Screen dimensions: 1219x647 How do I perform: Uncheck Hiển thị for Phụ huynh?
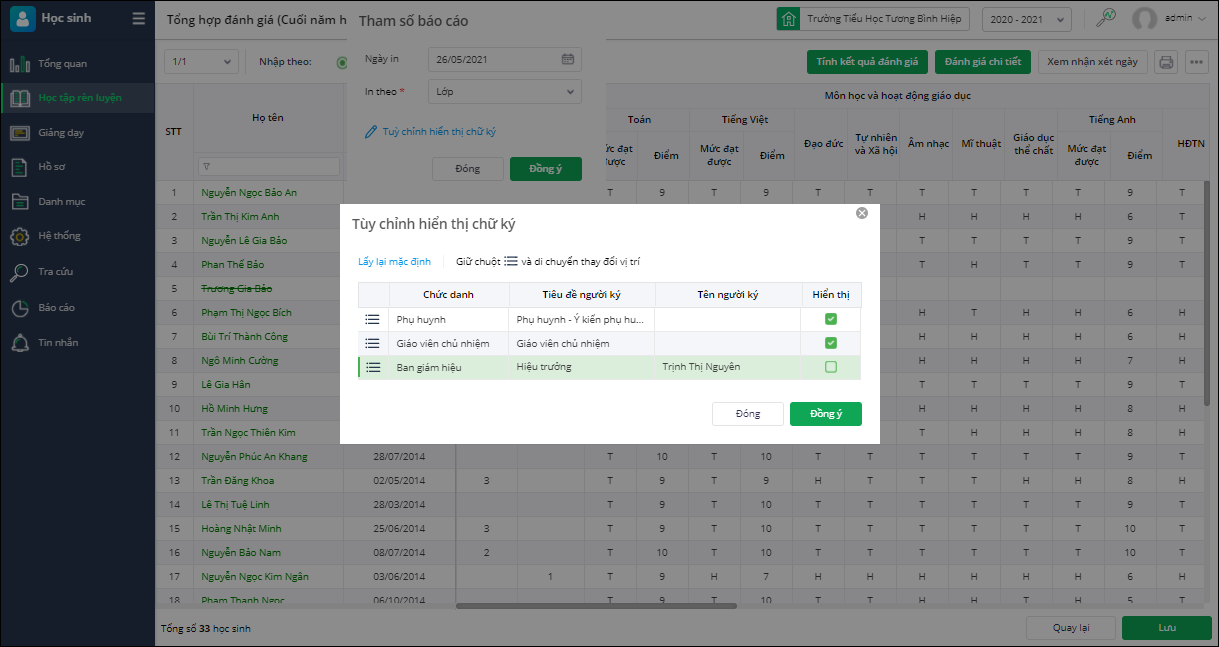click(831, 319)
